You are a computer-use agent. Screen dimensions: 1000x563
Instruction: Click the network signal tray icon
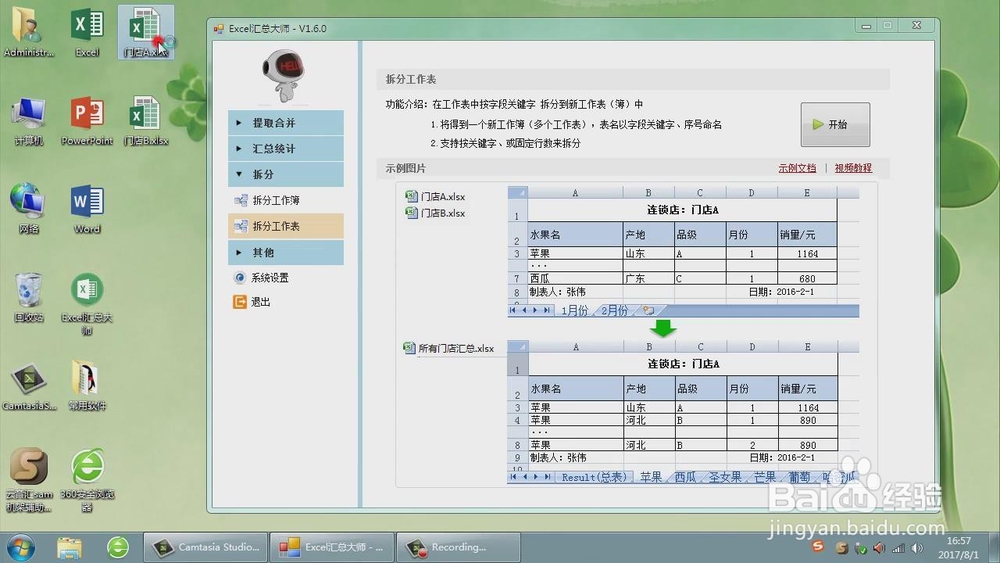point(899,548)
